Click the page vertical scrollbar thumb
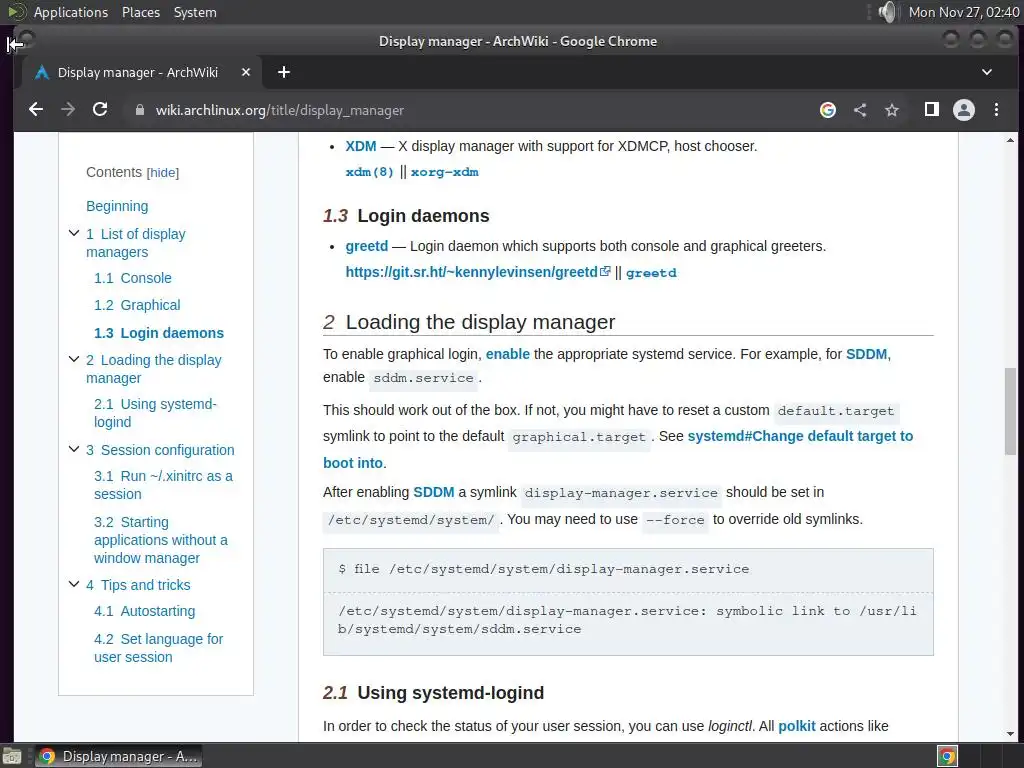1024x768 pixels. pos(1010,411)
